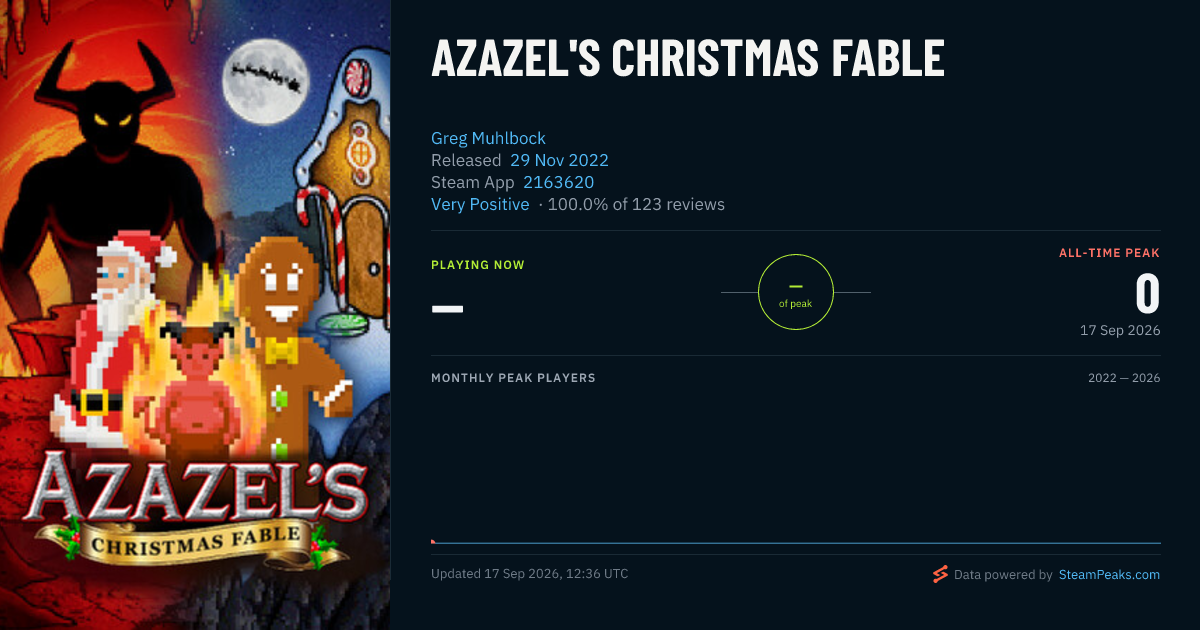Image resolution: width=1200 pixels, height=630 pixels.
Task: Open Steam App ID 2163620 link
Action: point(558,182)
